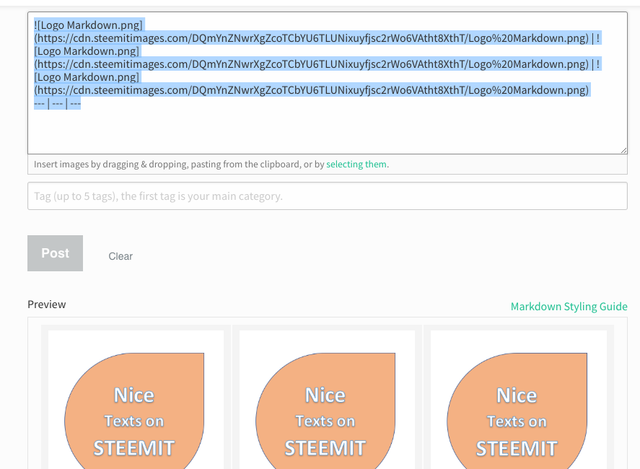Click 'STEEMIT' text in the third logo
This screenshot has width=640, height=469.
pyautogui.click(x=517, y=447)
